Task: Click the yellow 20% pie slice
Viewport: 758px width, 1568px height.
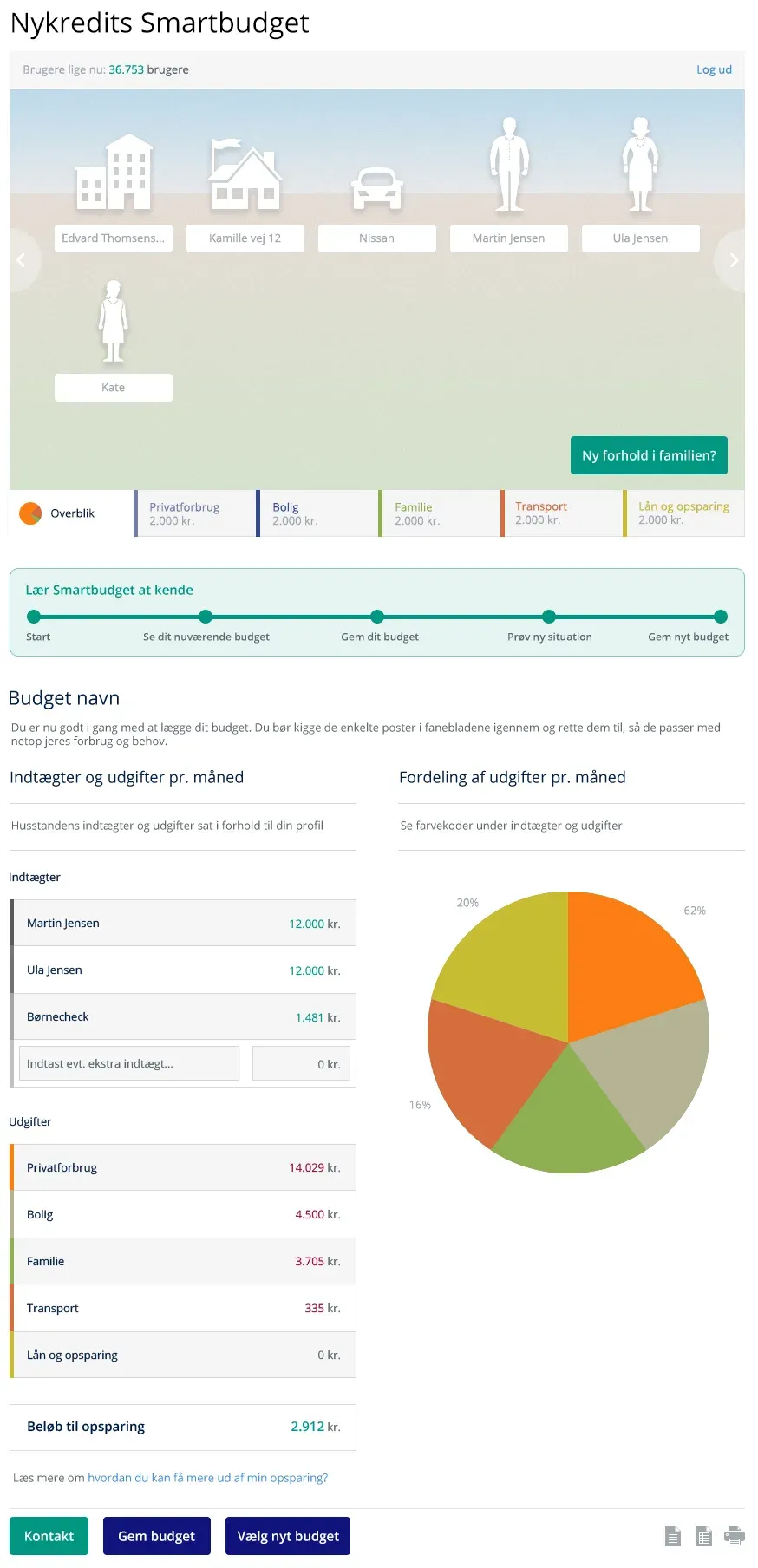Action: [512, 967]
